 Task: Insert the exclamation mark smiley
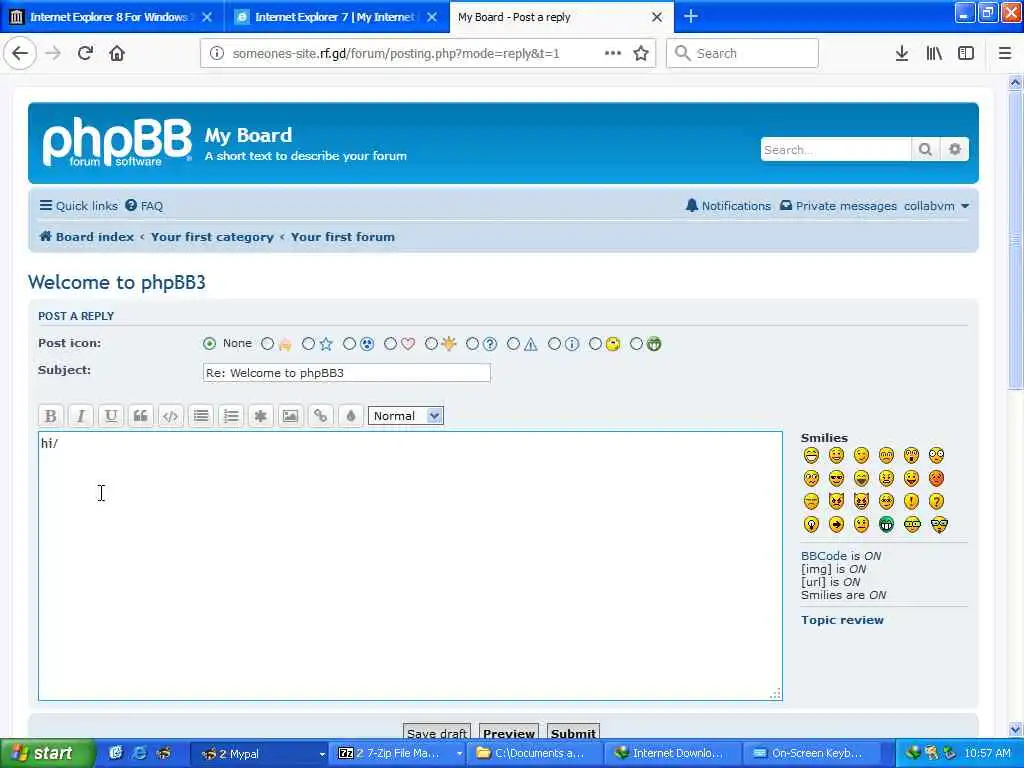911,502
